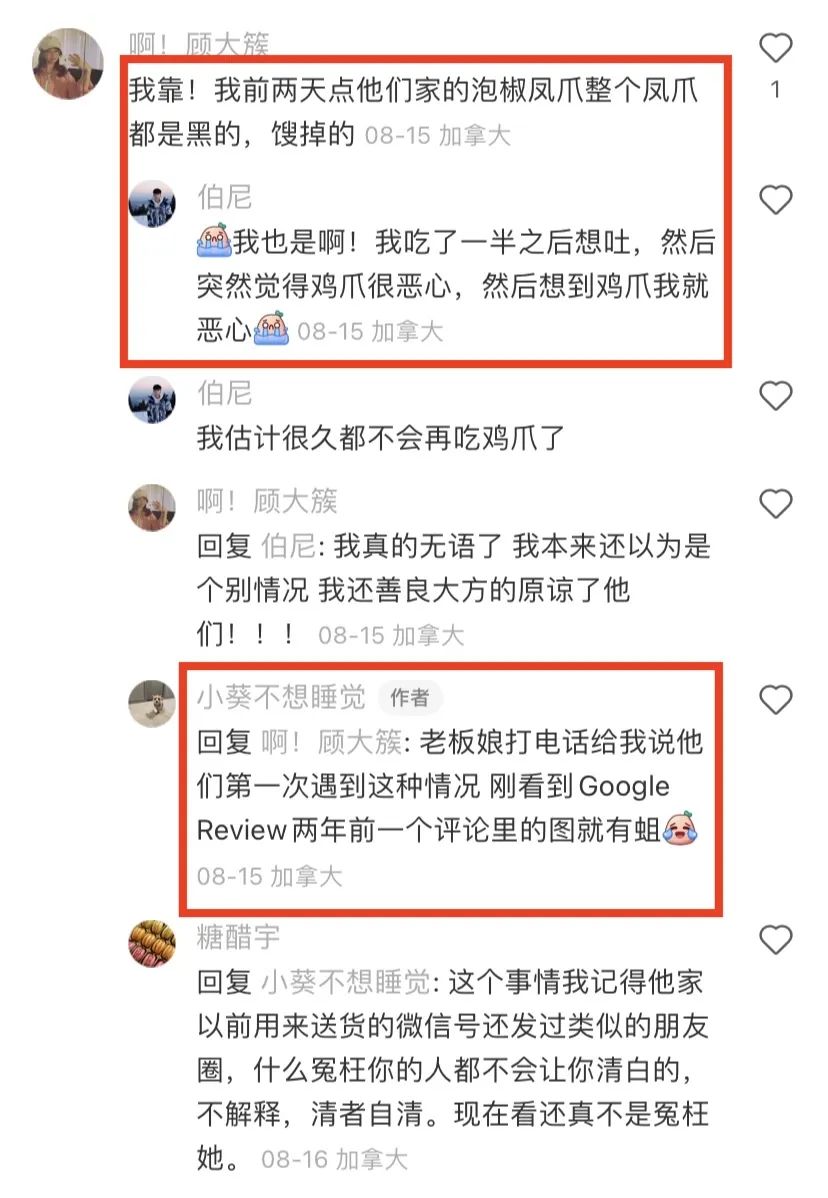Open 糖醋宇's macaron avatar
The width and height of the screenshot is (828, 1198).
point(152,943)
